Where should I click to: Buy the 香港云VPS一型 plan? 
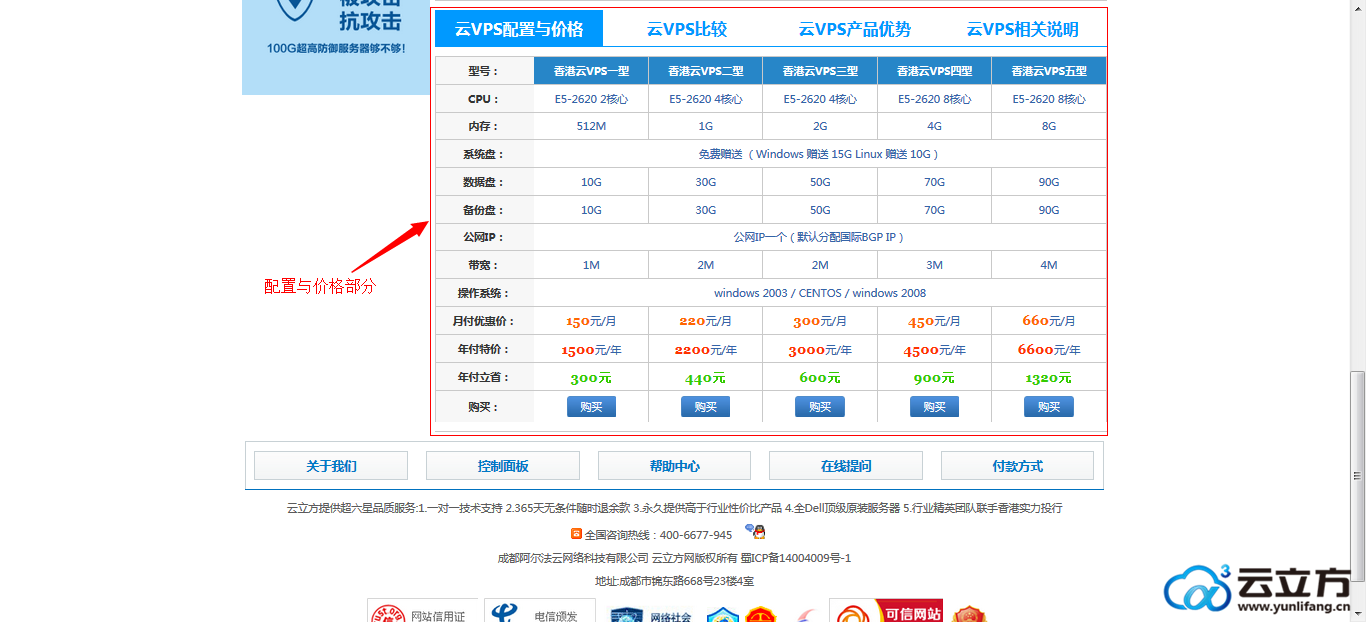(x=591, y=407)
